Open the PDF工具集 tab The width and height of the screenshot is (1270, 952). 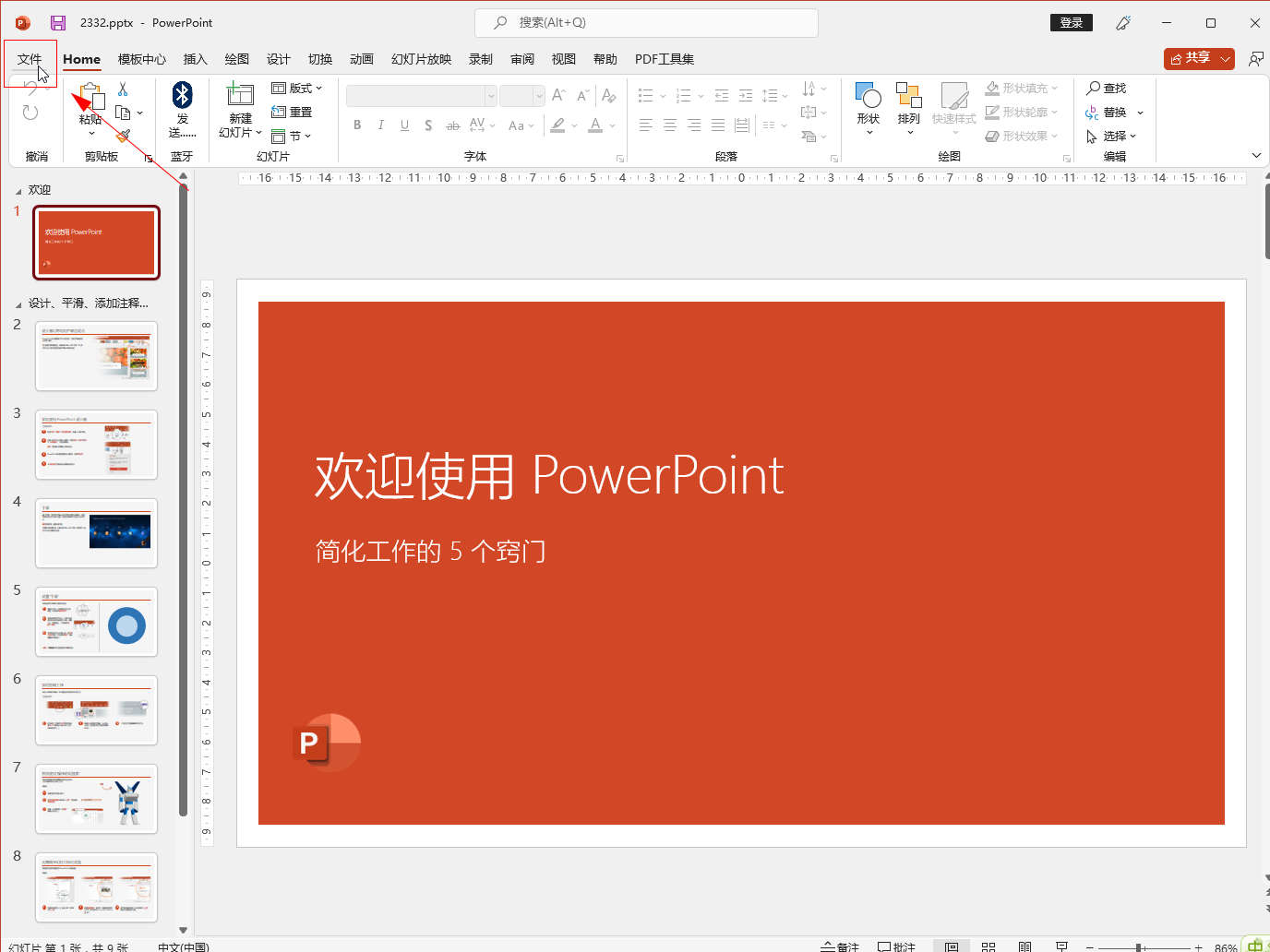point(664,59)
